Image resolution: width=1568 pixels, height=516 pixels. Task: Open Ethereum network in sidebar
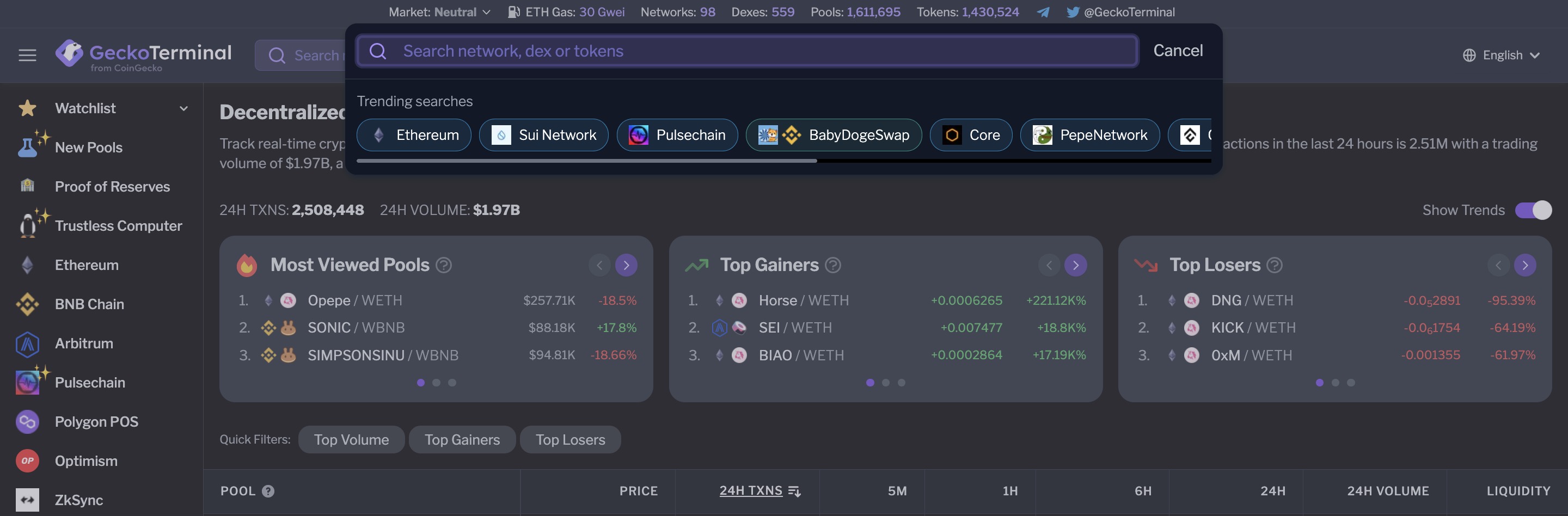87,265
